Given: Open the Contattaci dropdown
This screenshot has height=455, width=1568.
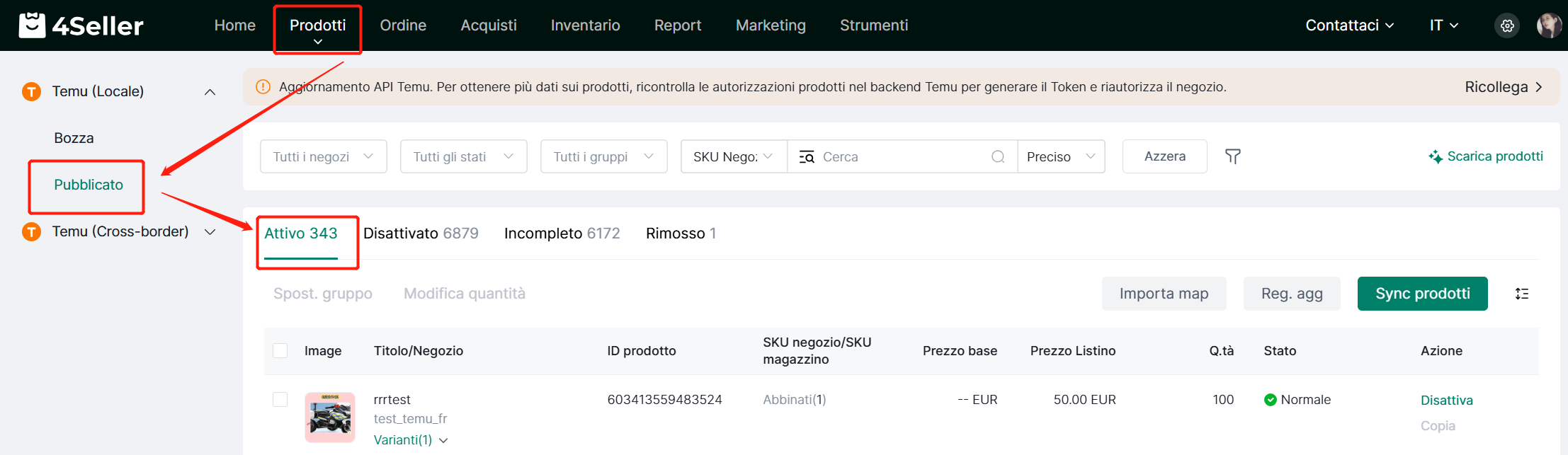Looking at the screenshot, I should pos(1350,25).
